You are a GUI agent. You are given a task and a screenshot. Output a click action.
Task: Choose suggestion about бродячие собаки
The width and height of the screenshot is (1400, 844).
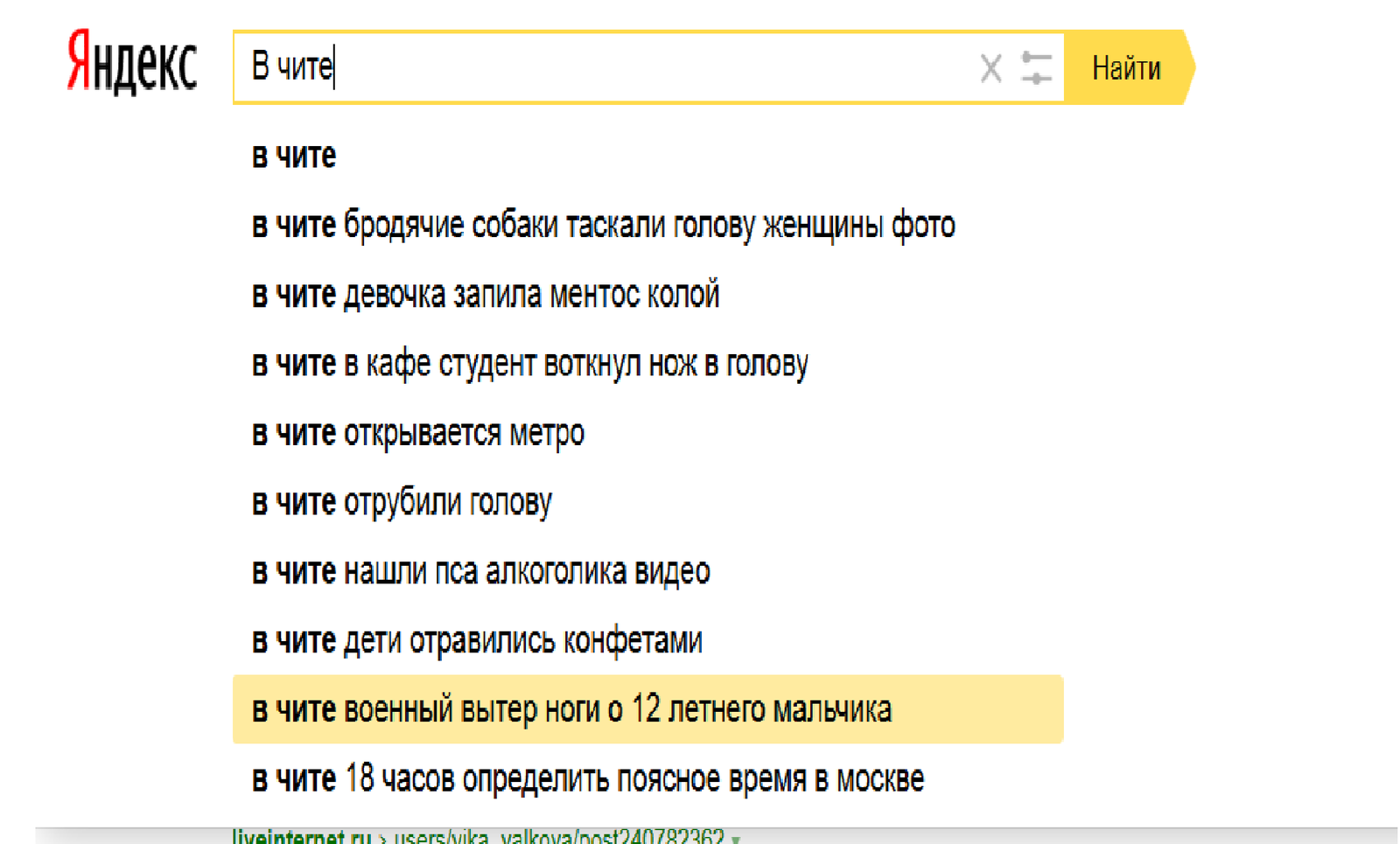pos(603,226)
